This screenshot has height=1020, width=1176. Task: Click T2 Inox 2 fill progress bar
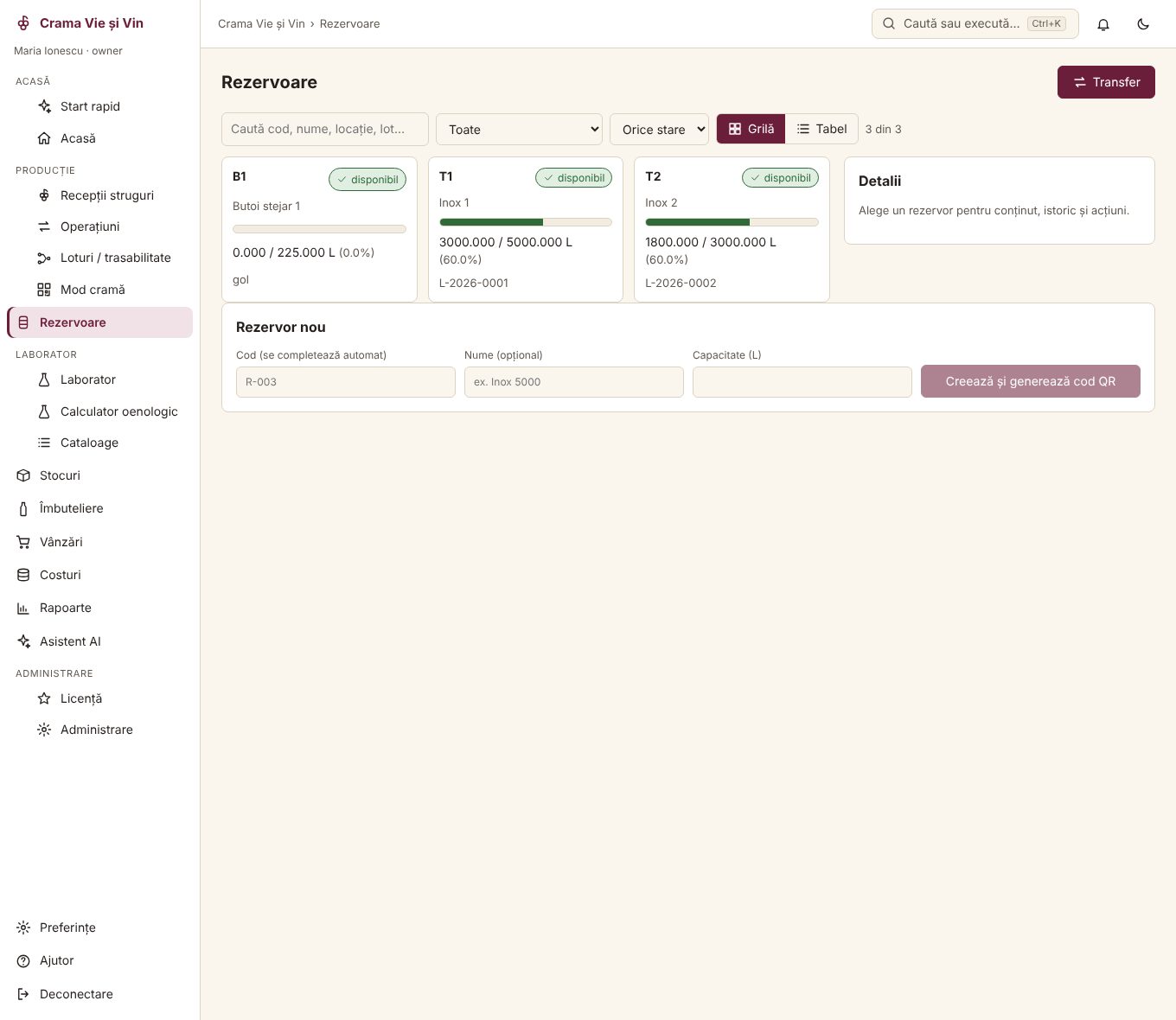pyautogui.click(x=732, y=222)
